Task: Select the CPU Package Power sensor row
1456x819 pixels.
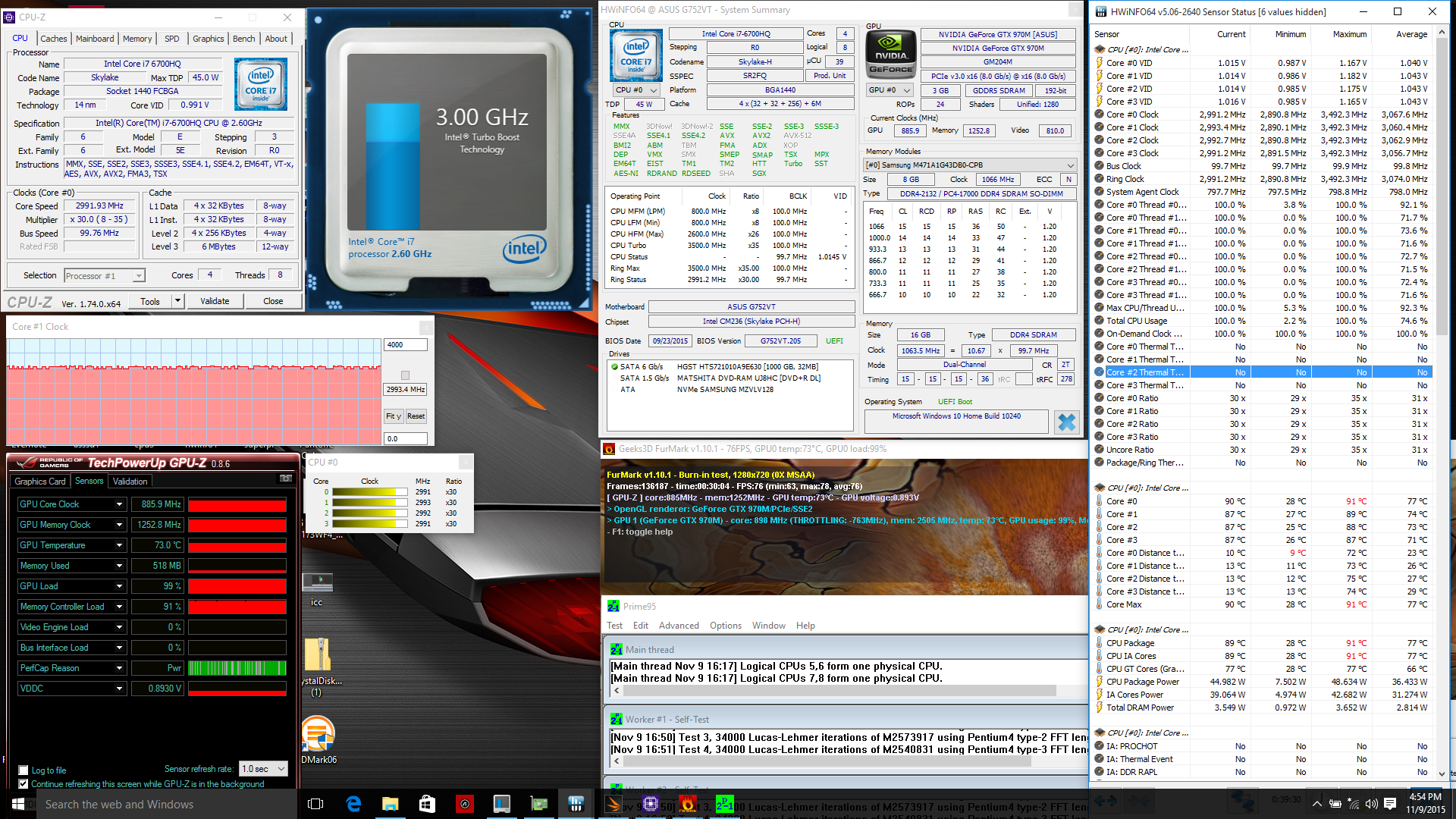Action: tap(1263, 682)
